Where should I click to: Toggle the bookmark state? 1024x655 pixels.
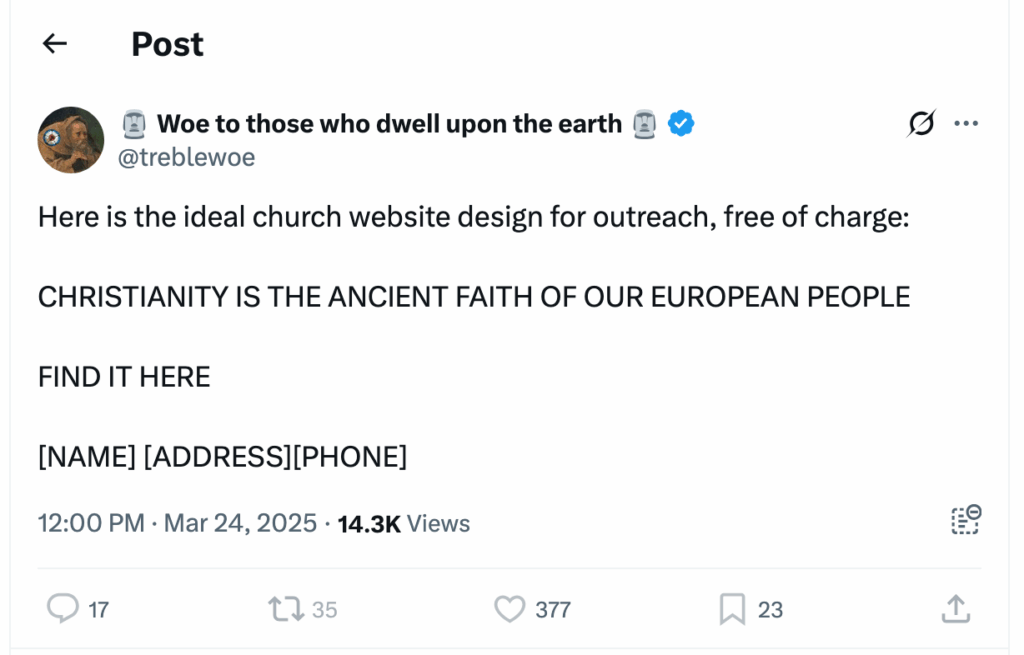(736, 609)
